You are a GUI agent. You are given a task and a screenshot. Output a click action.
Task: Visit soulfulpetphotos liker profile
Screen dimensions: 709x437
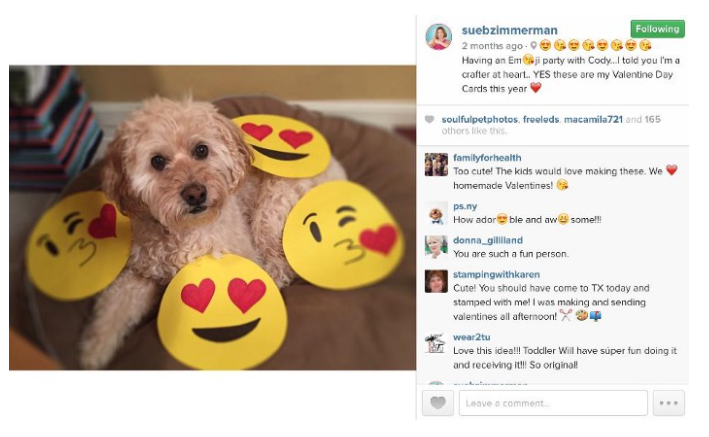480,119
